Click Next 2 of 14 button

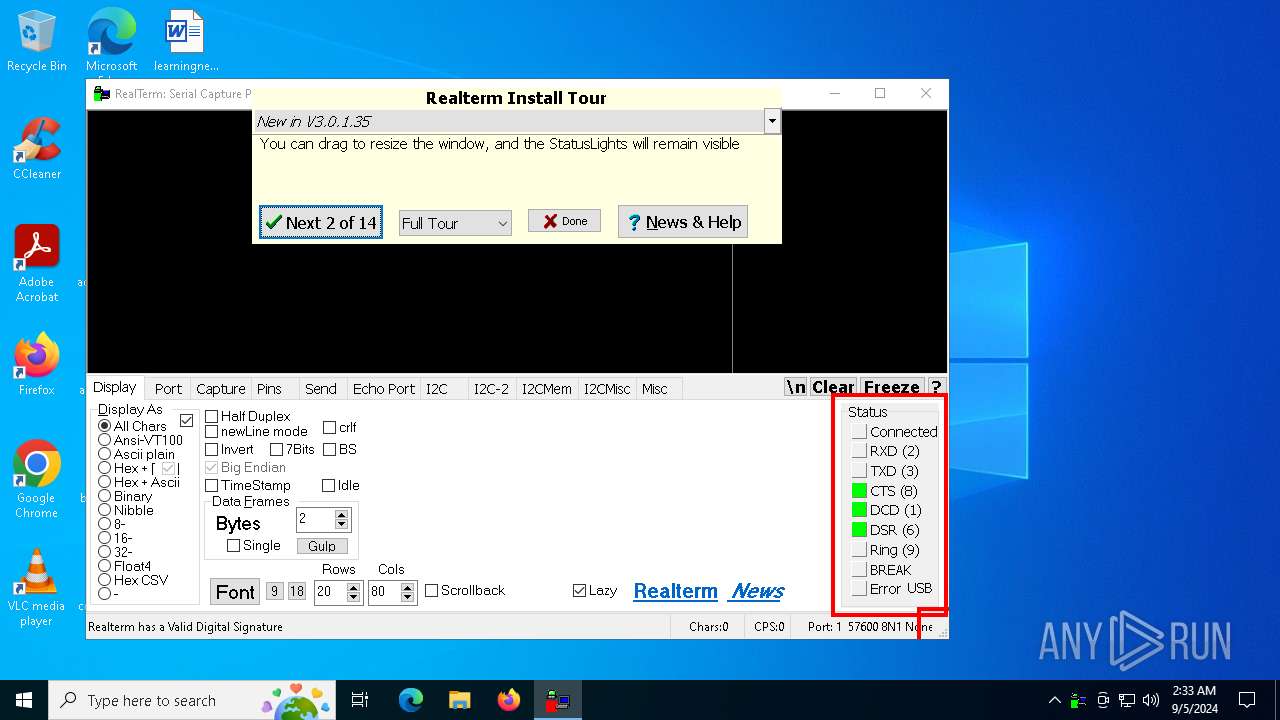coord(321,222)
